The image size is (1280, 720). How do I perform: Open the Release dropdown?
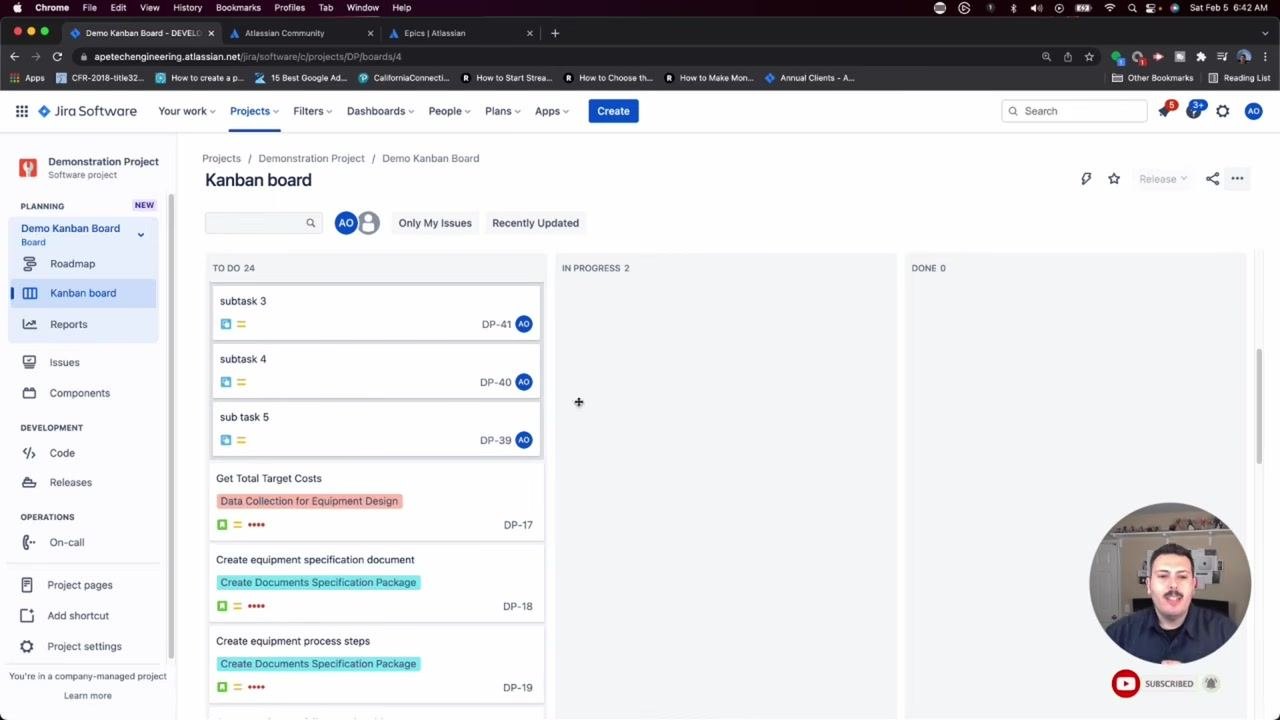click(x=1163, y=179)
